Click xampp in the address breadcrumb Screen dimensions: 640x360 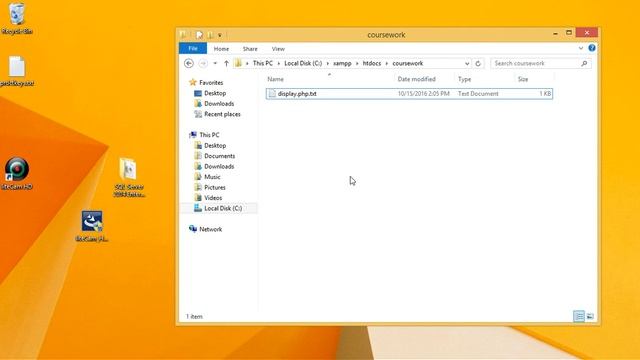click(x=342, y=63)
